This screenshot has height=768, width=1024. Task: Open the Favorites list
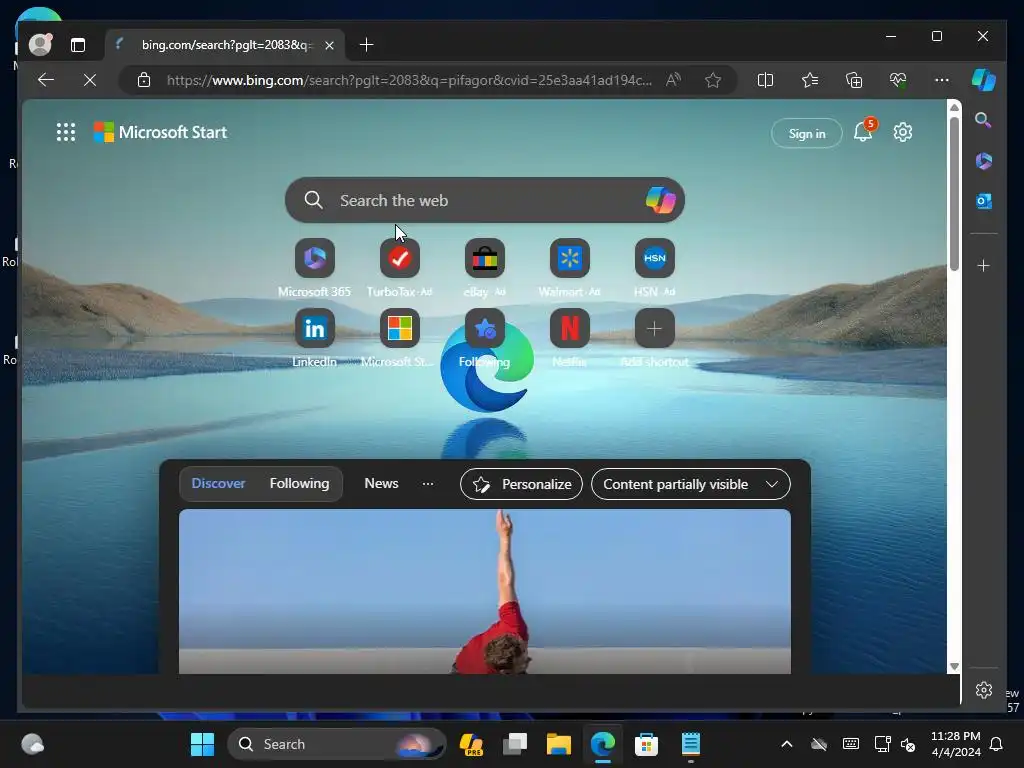[x=810, y=80]
